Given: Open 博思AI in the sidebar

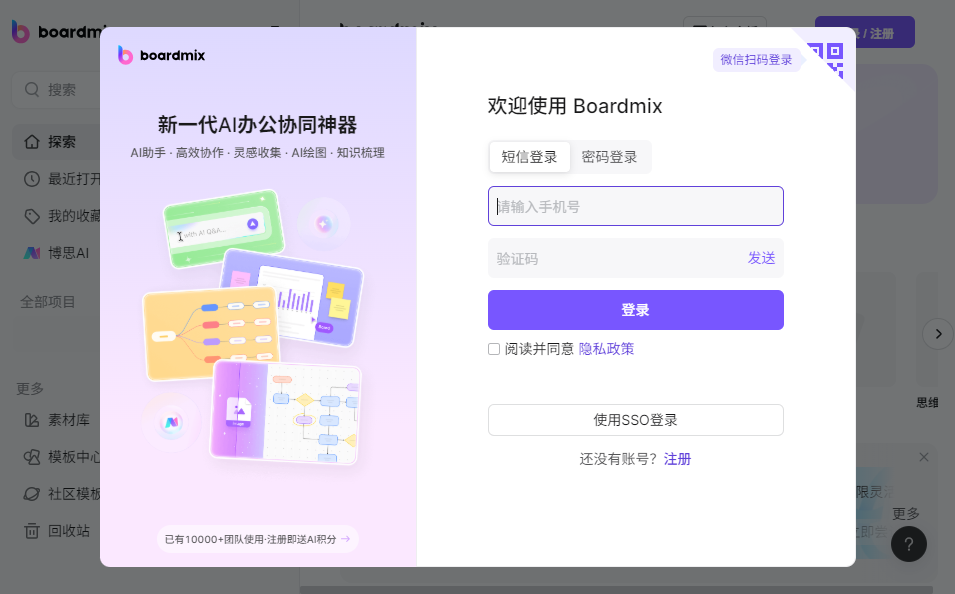Looking at the screenshot, I should point(56,253).
